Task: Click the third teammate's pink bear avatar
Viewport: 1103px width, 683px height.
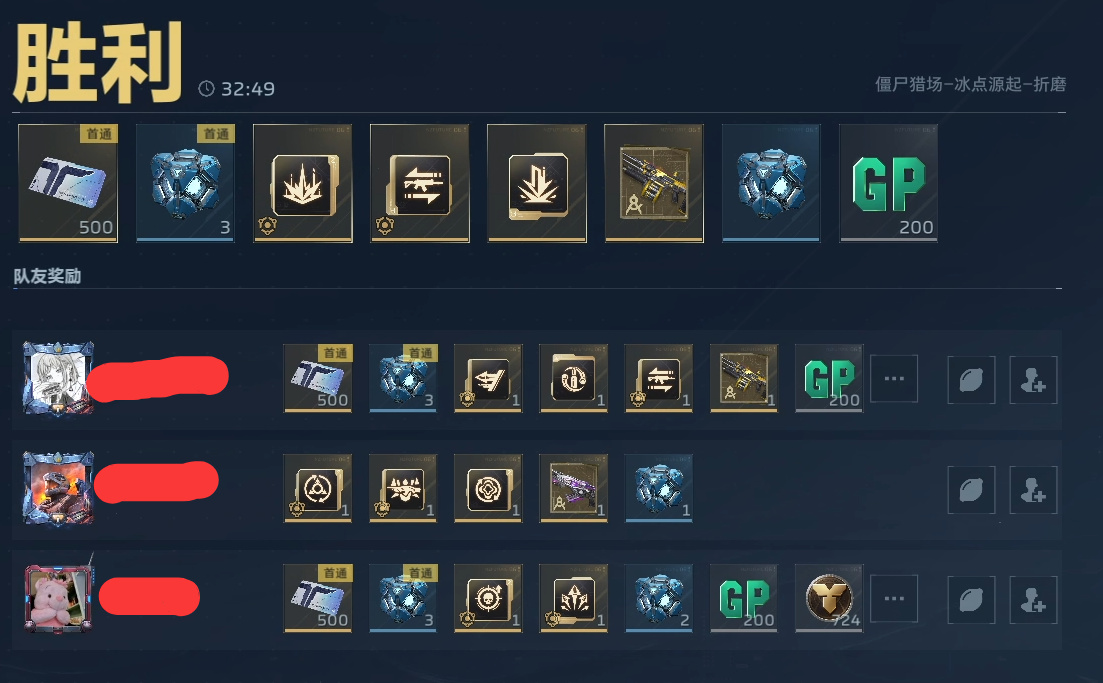Action: pos(58,598)
